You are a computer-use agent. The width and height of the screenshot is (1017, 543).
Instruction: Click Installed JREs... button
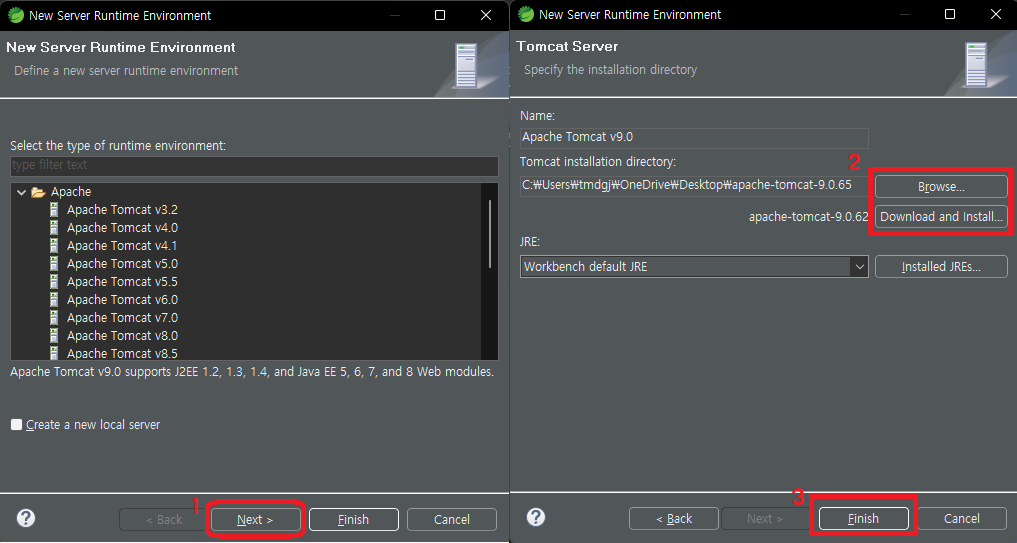tap(941, 267)
